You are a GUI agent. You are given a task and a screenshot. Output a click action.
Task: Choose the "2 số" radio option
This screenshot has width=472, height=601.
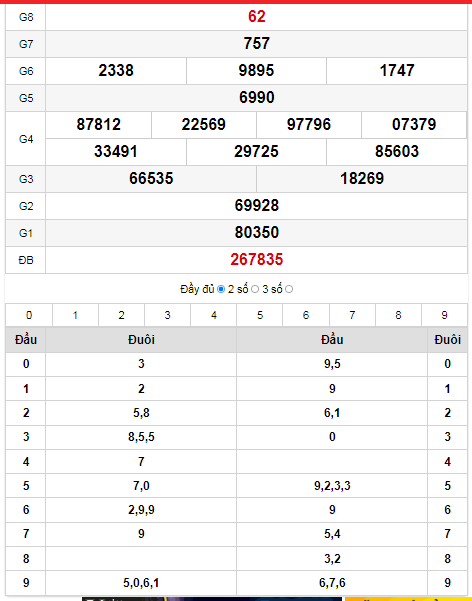pos(255,289)
